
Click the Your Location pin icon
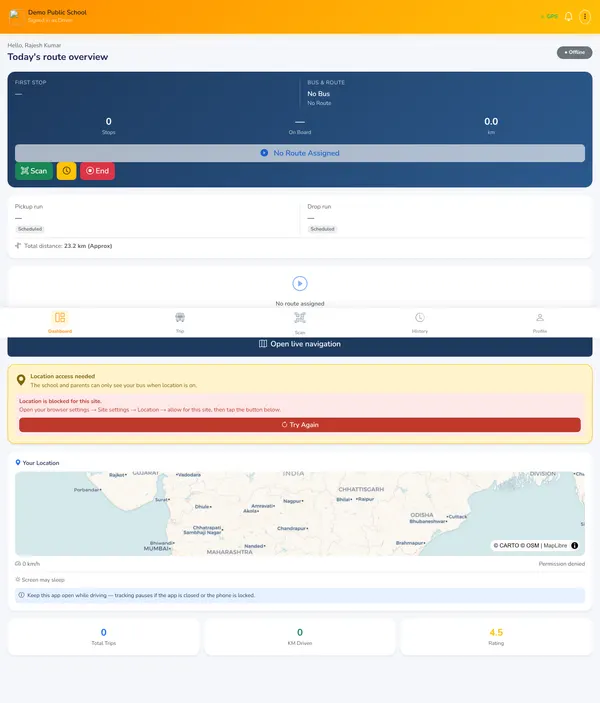click(x=18, y=462)
